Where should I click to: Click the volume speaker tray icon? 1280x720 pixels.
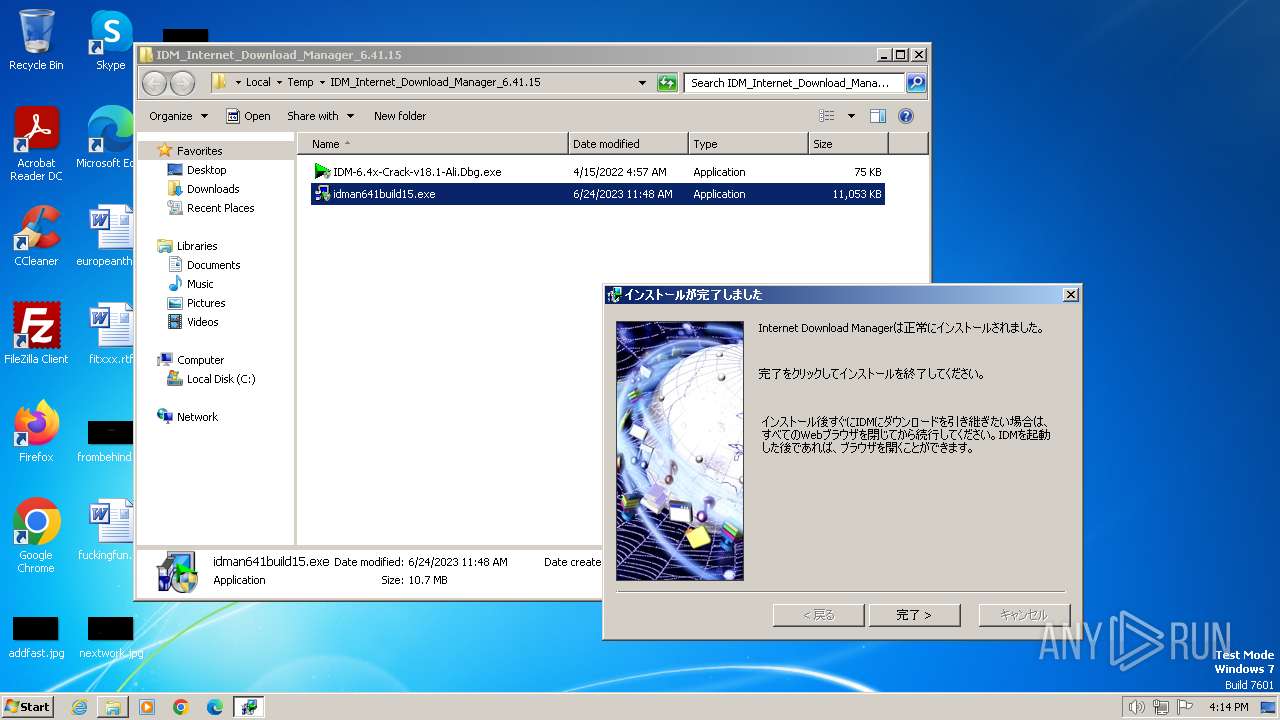(x=1136, y=707)
